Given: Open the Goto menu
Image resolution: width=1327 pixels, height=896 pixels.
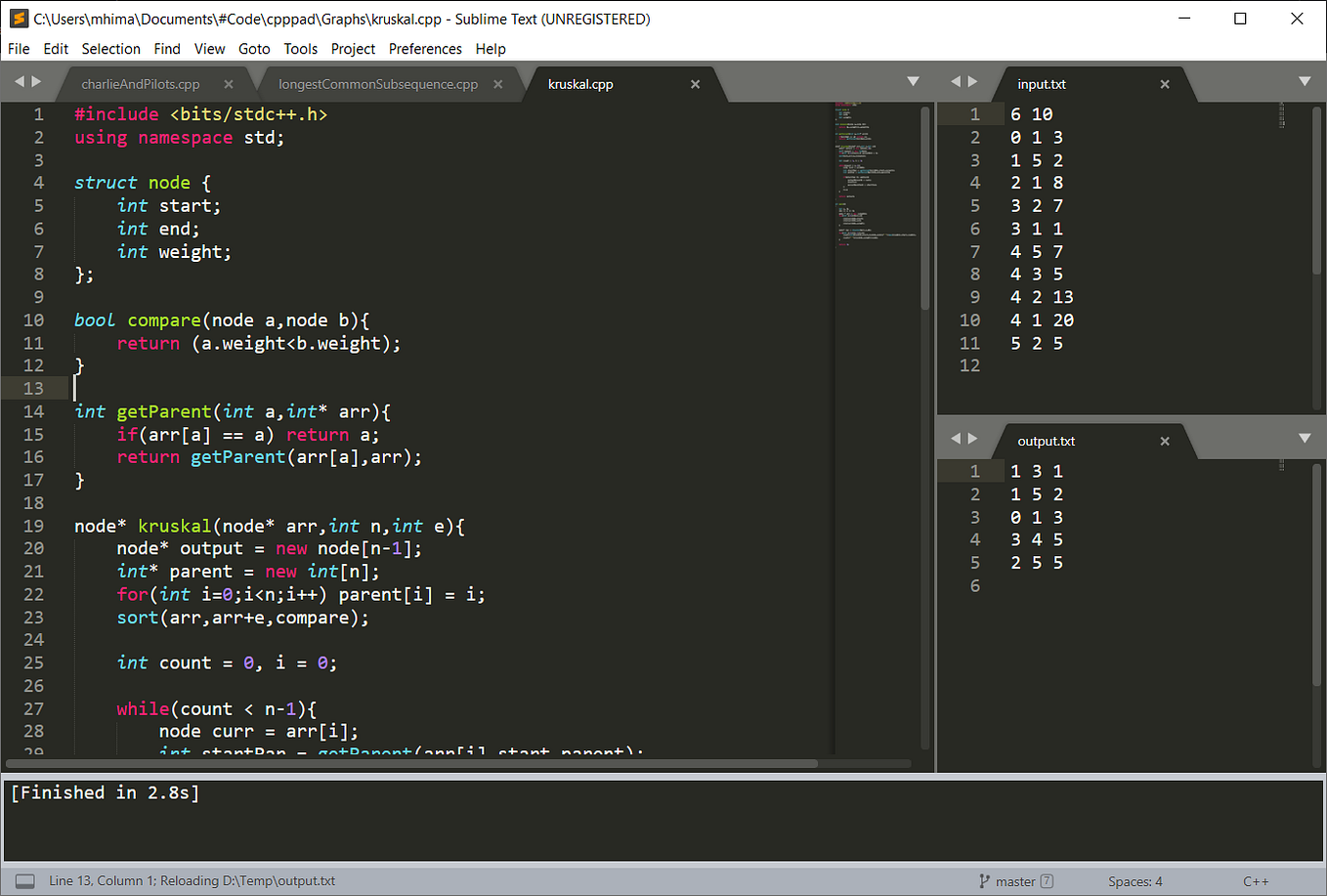Looking at the screenshot, I should point(254,49).
